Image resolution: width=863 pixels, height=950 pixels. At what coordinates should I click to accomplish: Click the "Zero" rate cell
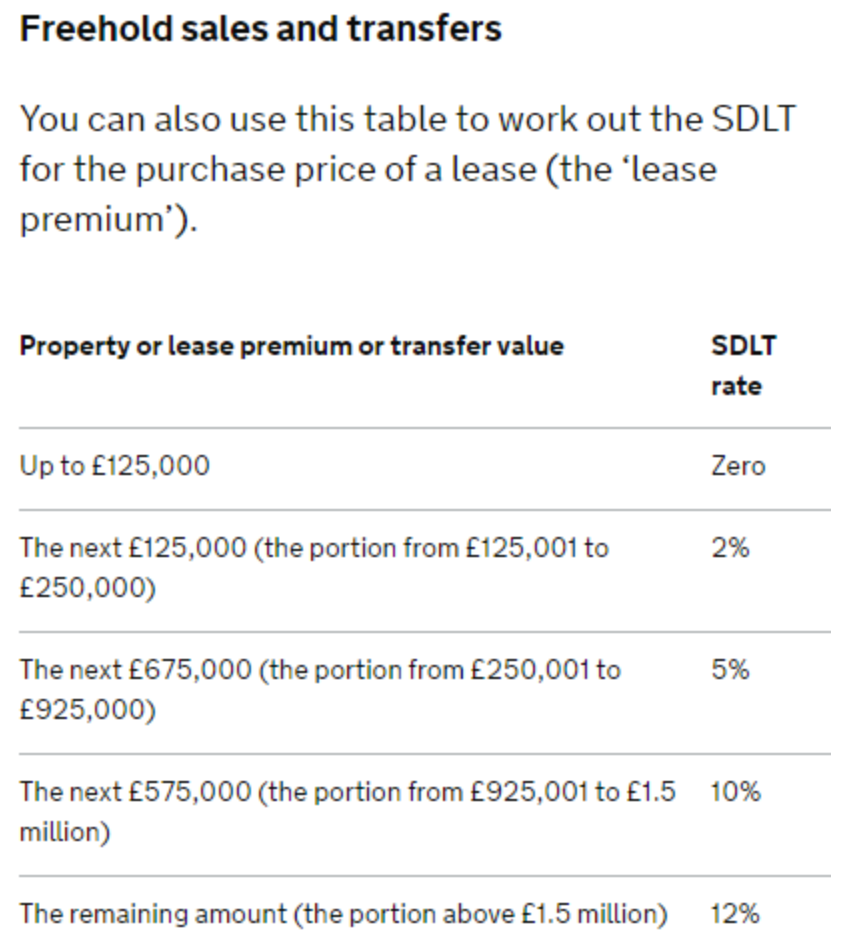738,466
